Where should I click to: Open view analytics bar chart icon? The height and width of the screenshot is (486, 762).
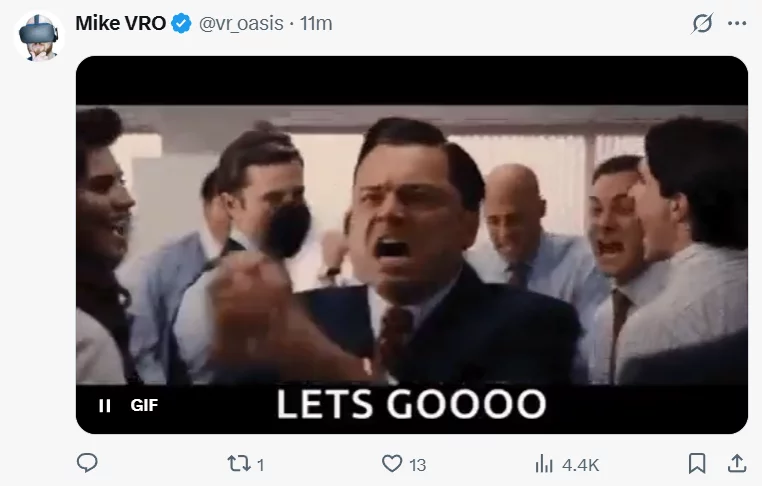tap(544, 464)
